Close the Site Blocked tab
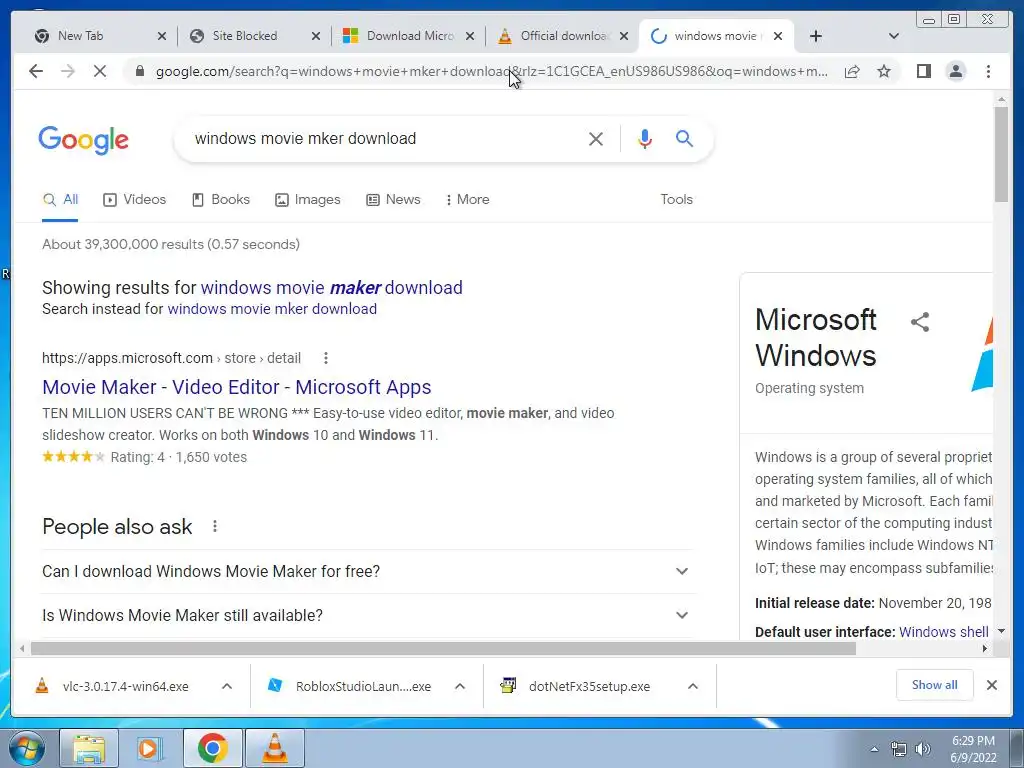This screenshot has width=1024, height=768. tap(316, 37)
